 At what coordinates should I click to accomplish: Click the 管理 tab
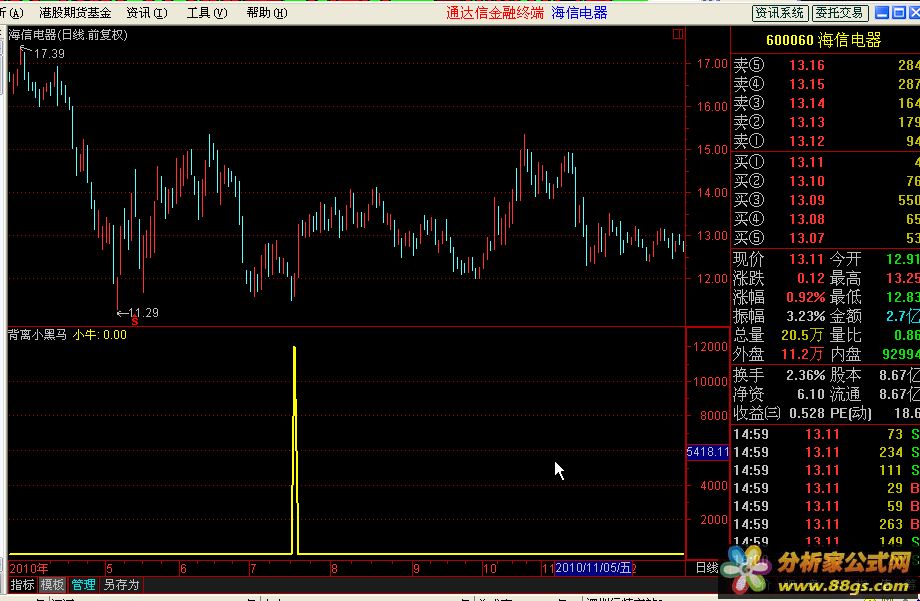pyautogui.click(x=83, y=585)
